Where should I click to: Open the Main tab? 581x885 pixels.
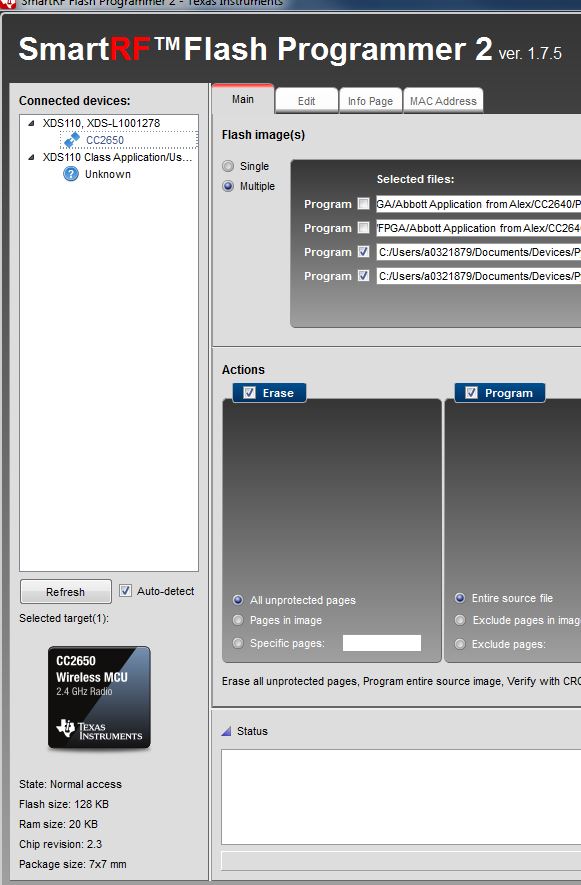pyautogui.click(x=243, y=99)
